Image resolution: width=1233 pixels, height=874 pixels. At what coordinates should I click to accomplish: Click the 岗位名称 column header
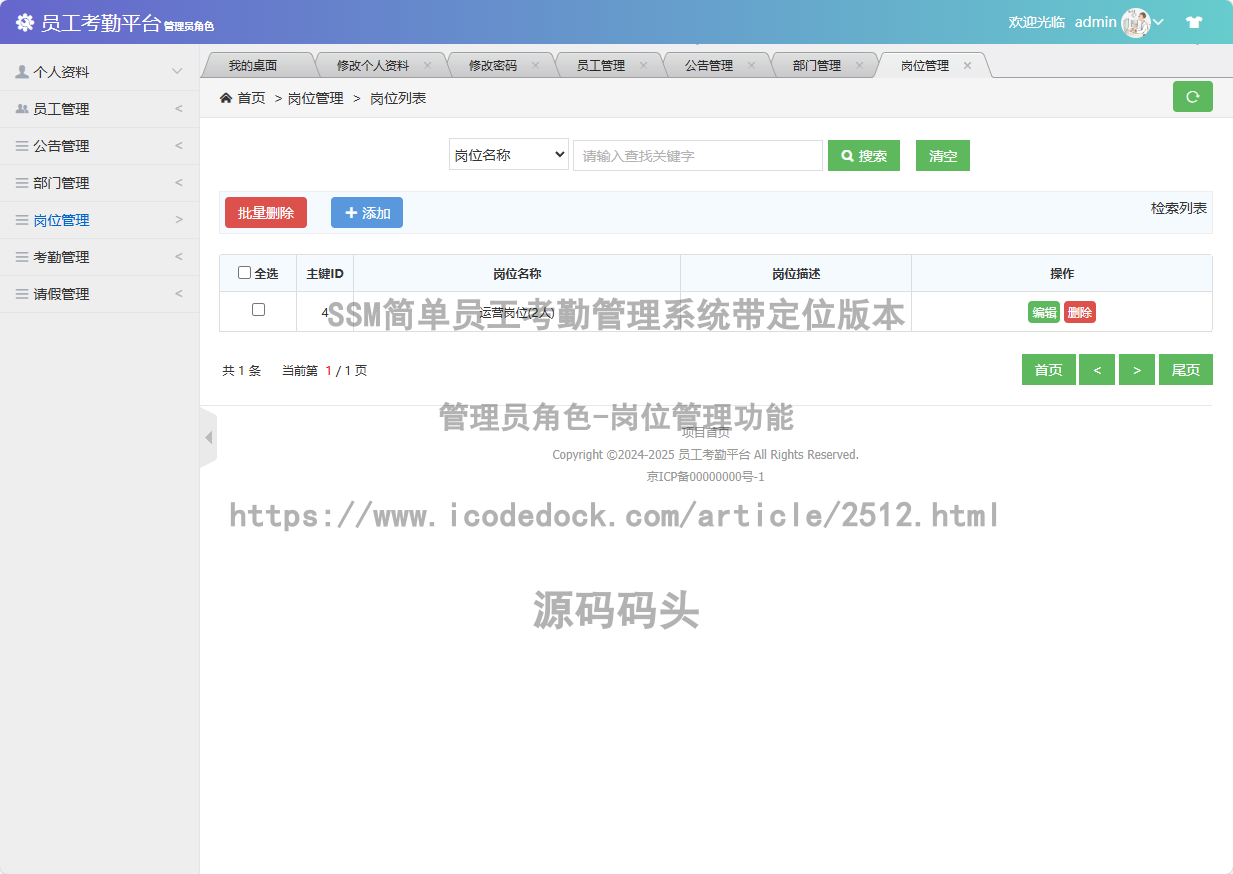click(517, 273)
